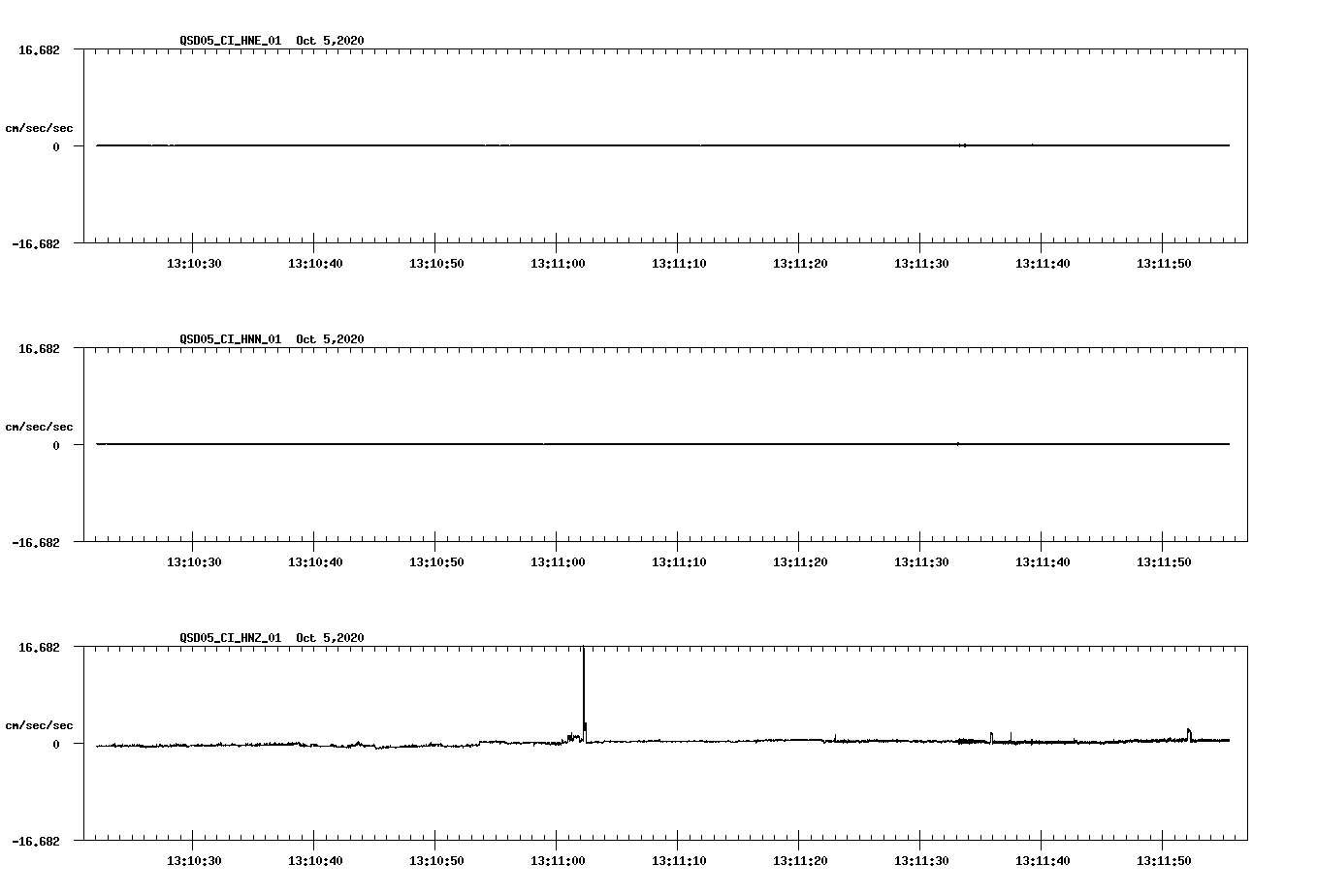Click the bump near 13:11:52 on HNZ trace

[1190, 730]
